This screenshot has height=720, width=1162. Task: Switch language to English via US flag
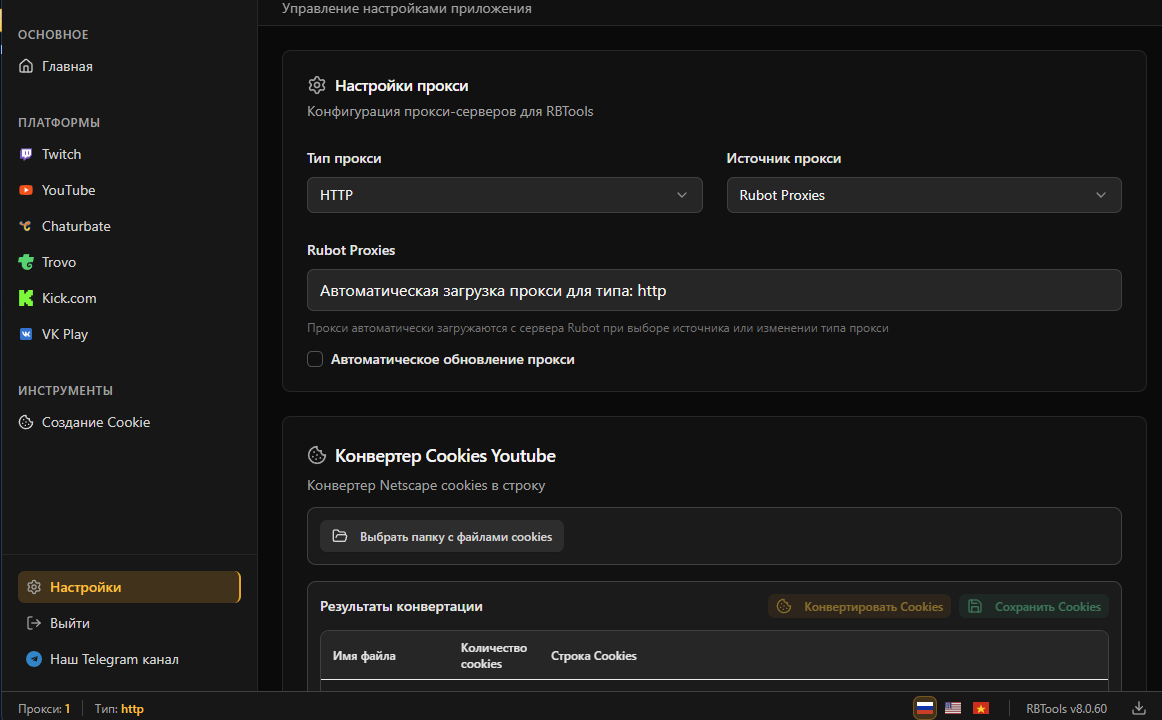click(x=953, y=708)
